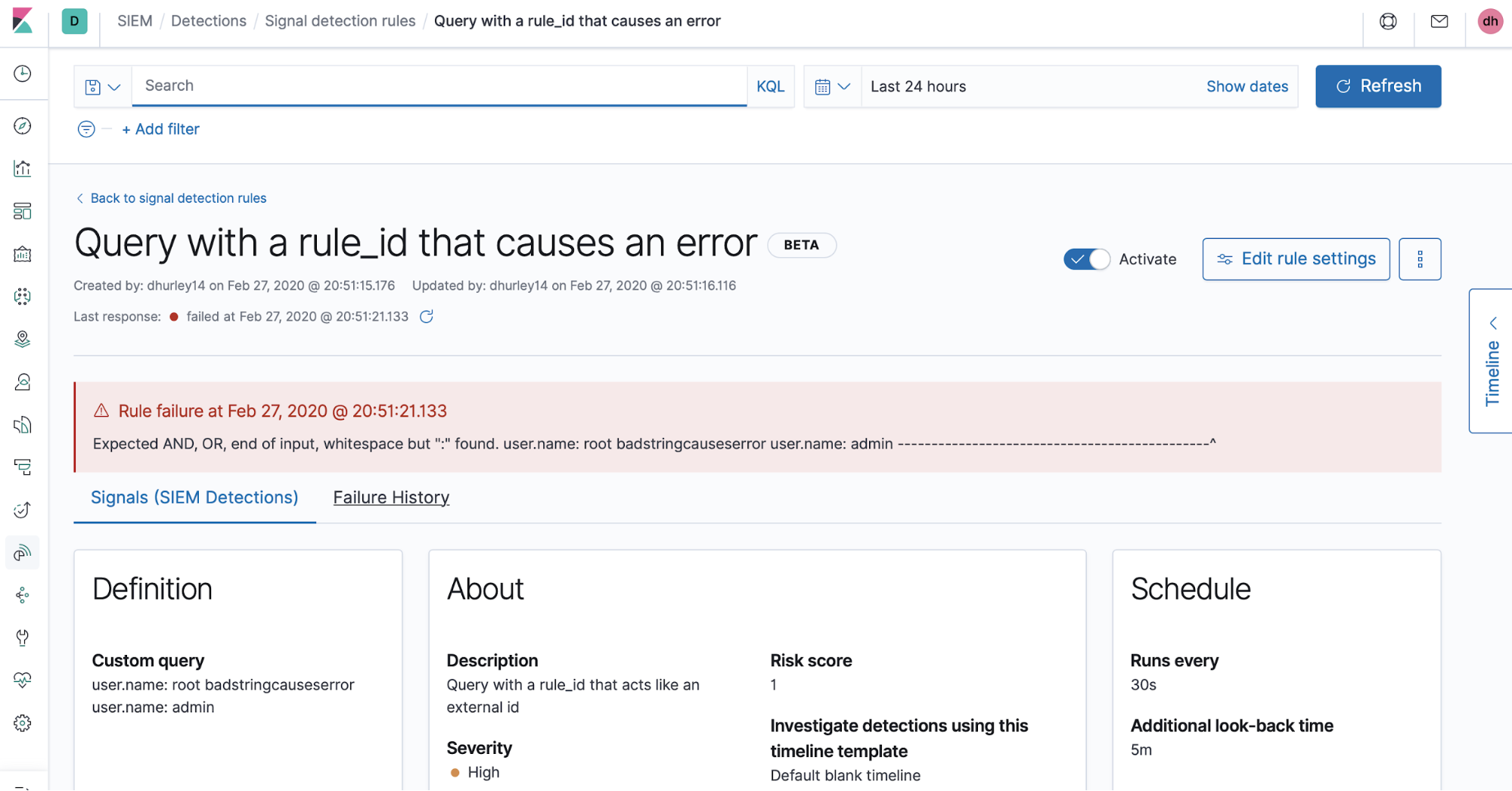The height and width of the screenshot is (791, 1512).
Task: Focus the Search query input
Action: click(439, 85)
